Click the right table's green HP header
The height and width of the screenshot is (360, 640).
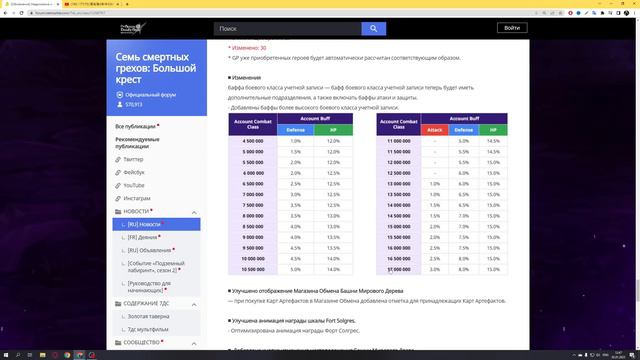tap(493, 130)
